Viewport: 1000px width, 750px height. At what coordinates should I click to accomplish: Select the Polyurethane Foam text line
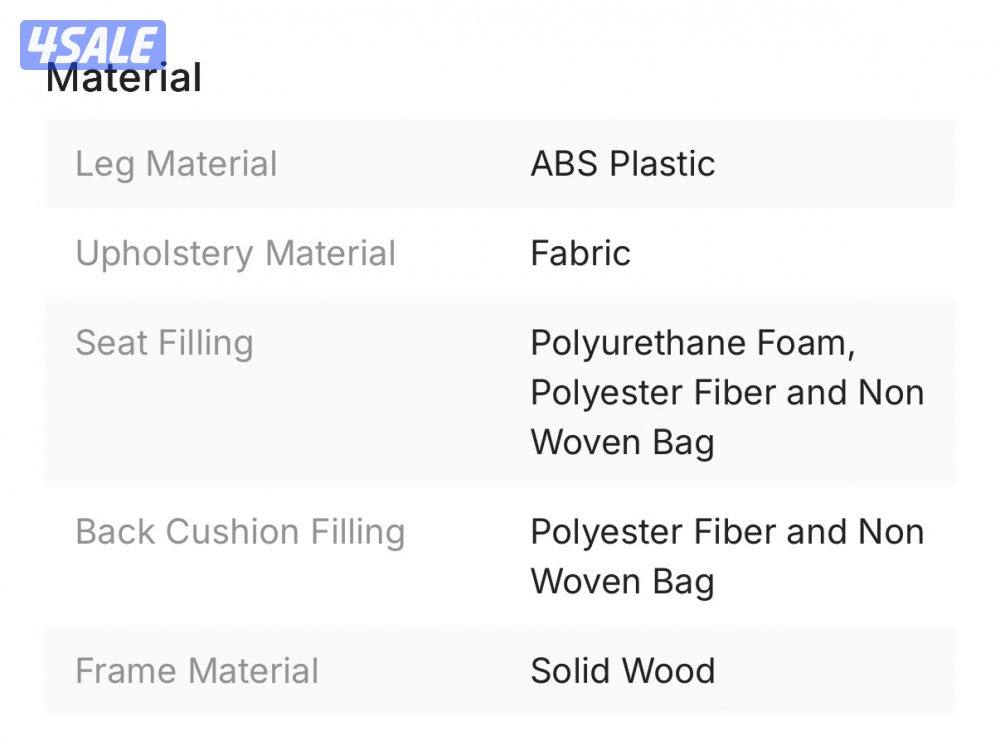click(x=692, y=343)
